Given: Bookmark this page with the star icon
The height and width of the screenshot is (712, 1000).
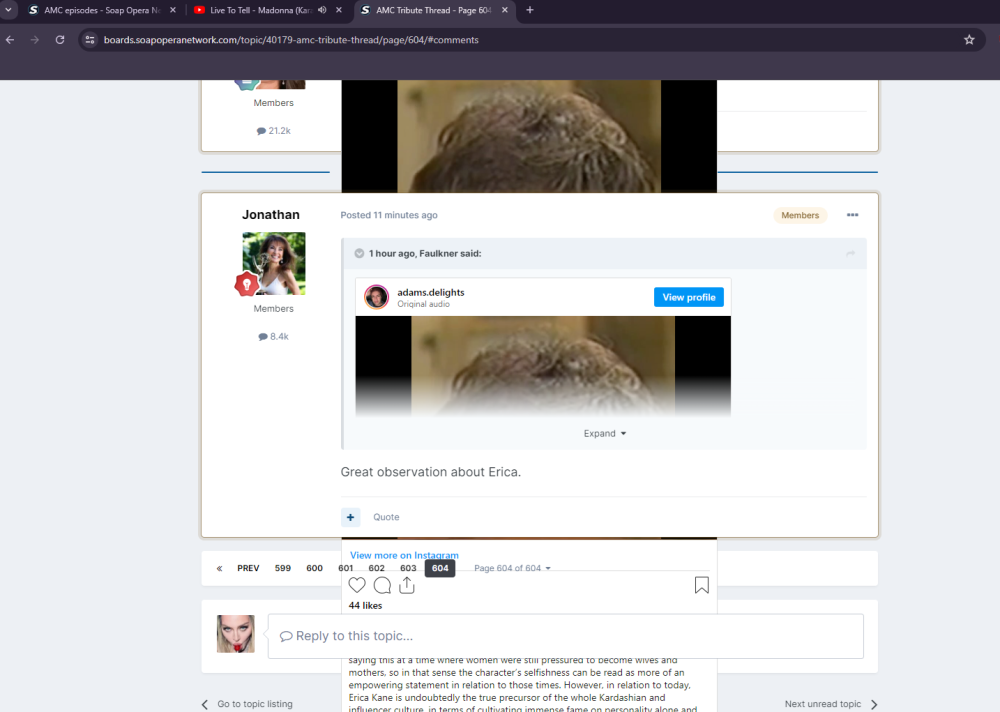Looking at the screenshot, I should click(x=969, y=40).
